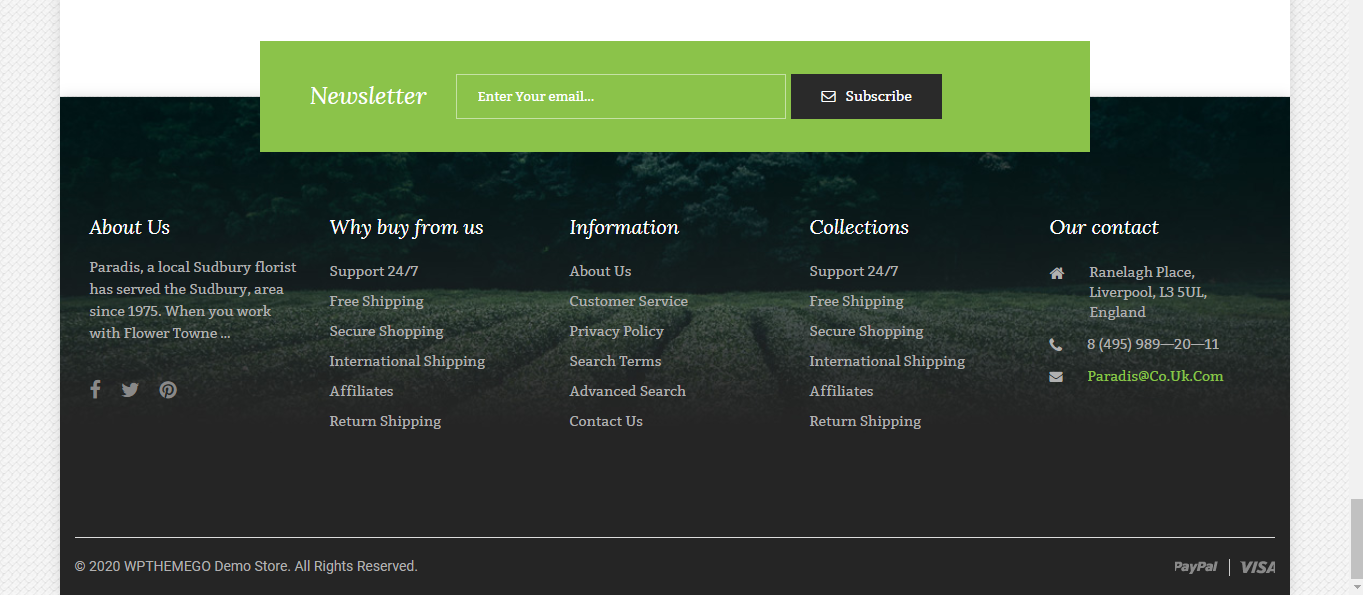Open the Privacy Policy link

[x=617, y=331]
